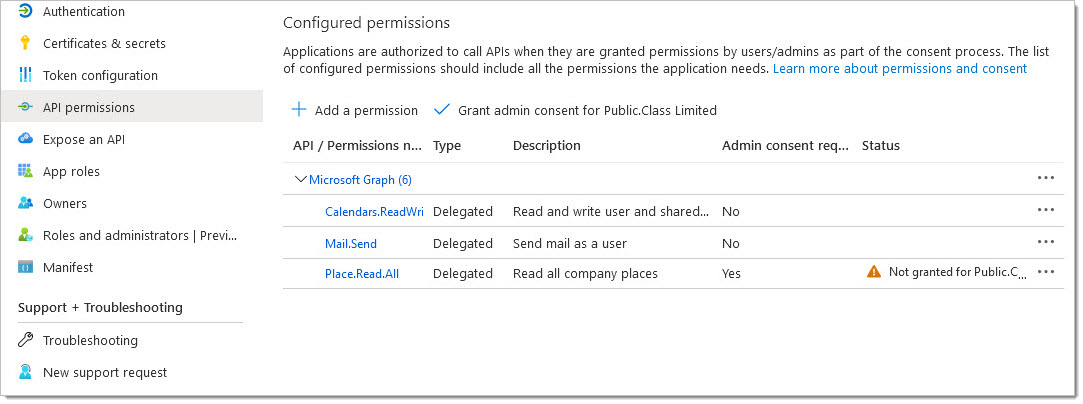The image size is (1083, 404).
Task: Click the Manifest icon in sidebar
Action: (x=26, y=267)
